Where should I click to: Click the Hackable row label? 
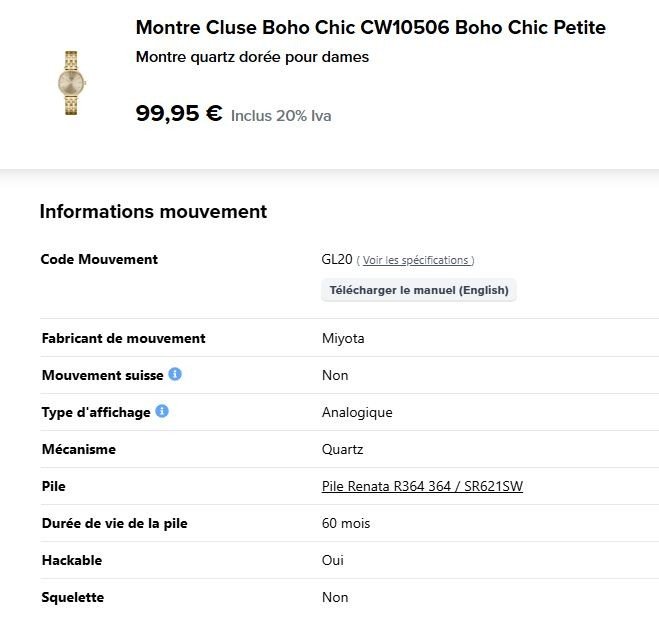[72, 560]
